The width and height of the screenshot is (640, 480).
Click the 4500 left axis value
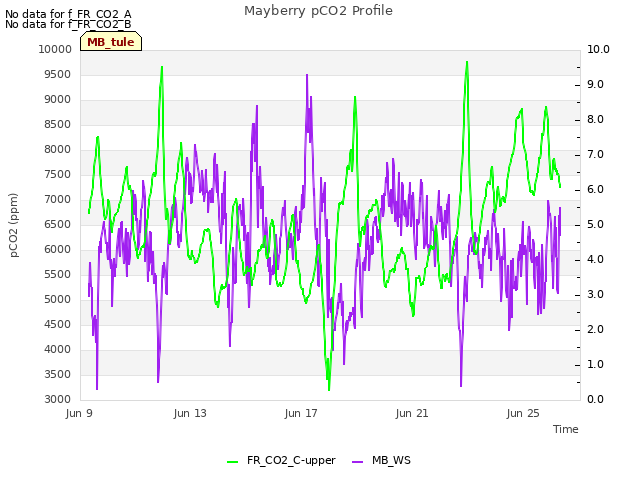58,324
